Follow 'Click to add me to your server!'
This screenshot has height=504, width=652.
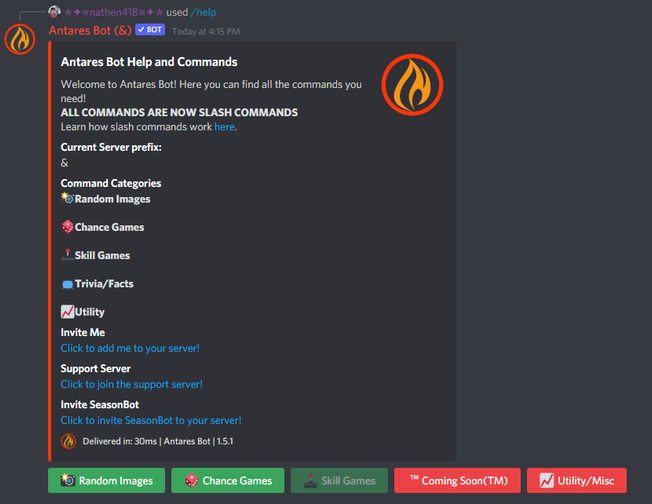pyautogui.click(x=130, y=348)
